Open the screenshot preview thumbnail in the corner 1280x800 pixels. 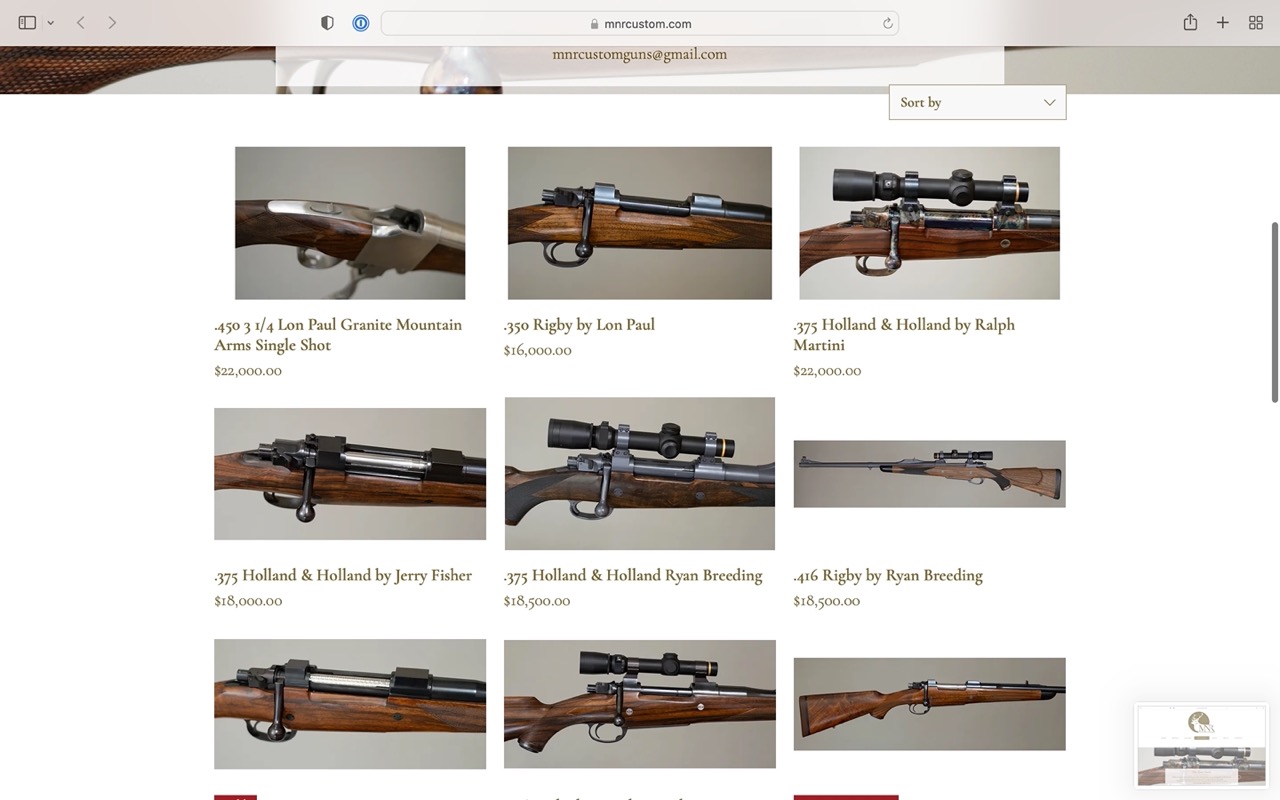click(1201, 746)
